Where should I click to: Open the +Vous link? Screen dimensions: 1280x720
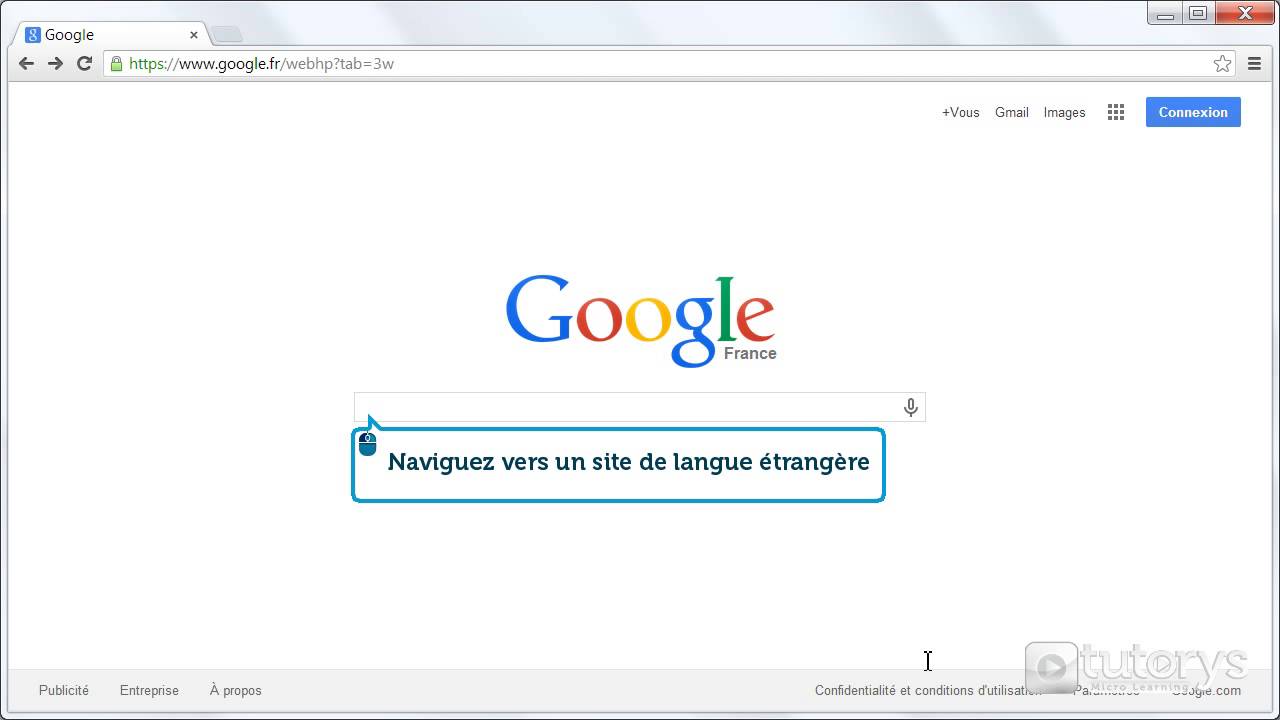coord(960,112)
